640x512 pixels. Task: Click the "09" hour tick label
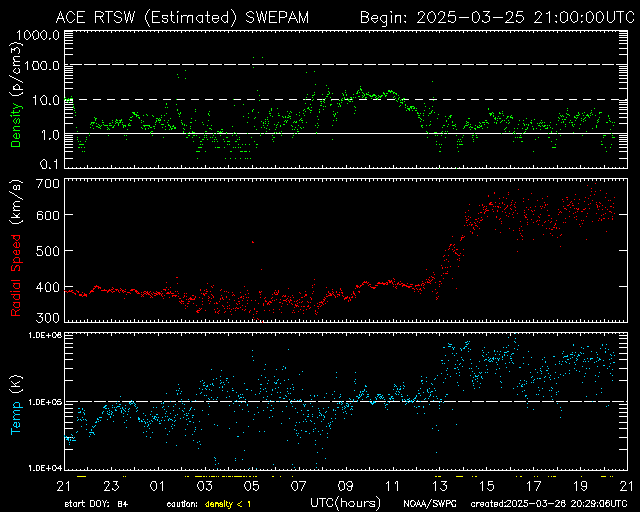345,486
